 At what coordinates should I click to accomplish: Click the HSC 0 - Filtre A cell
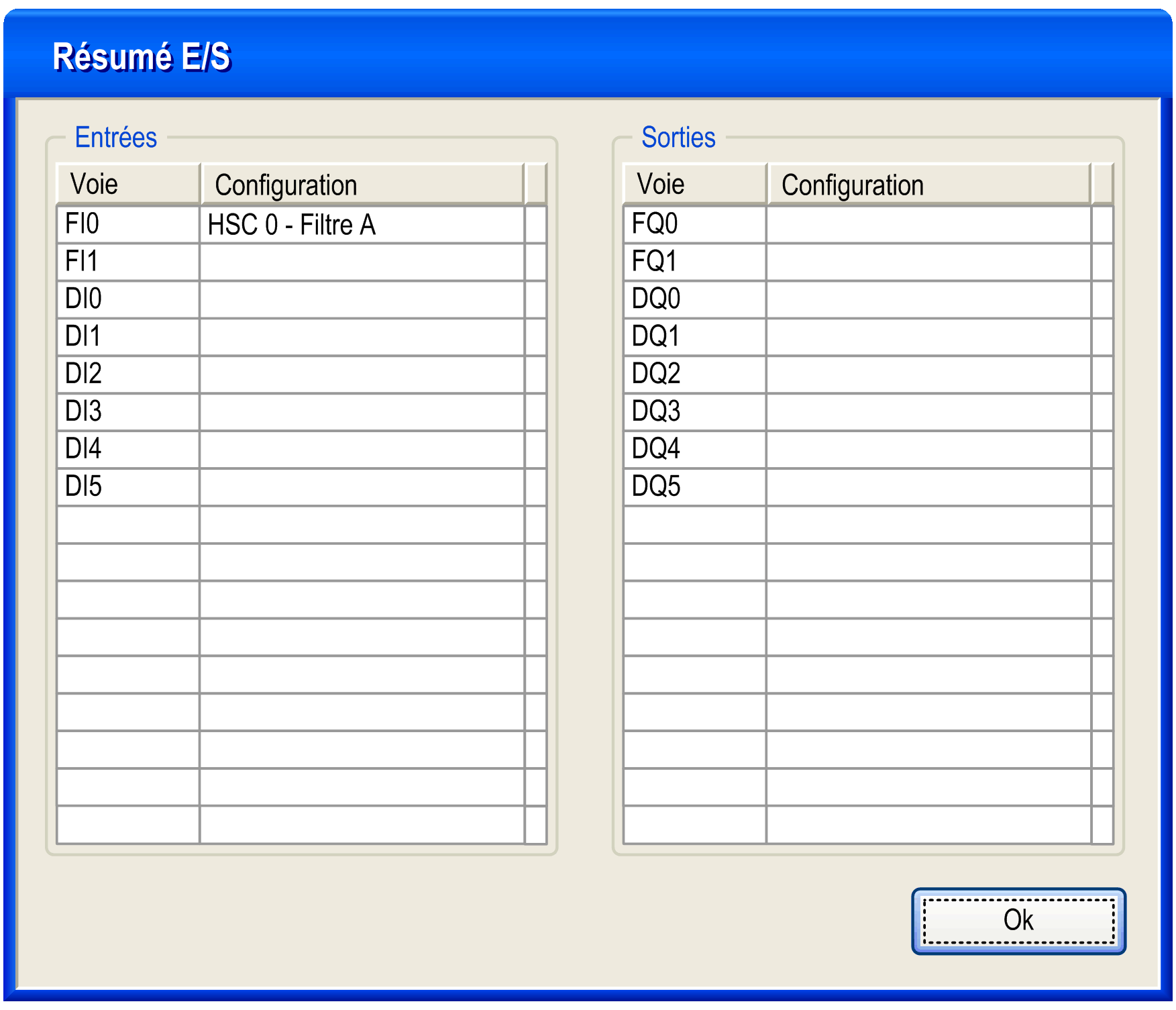pyautogui.click(x=361, y=225)
